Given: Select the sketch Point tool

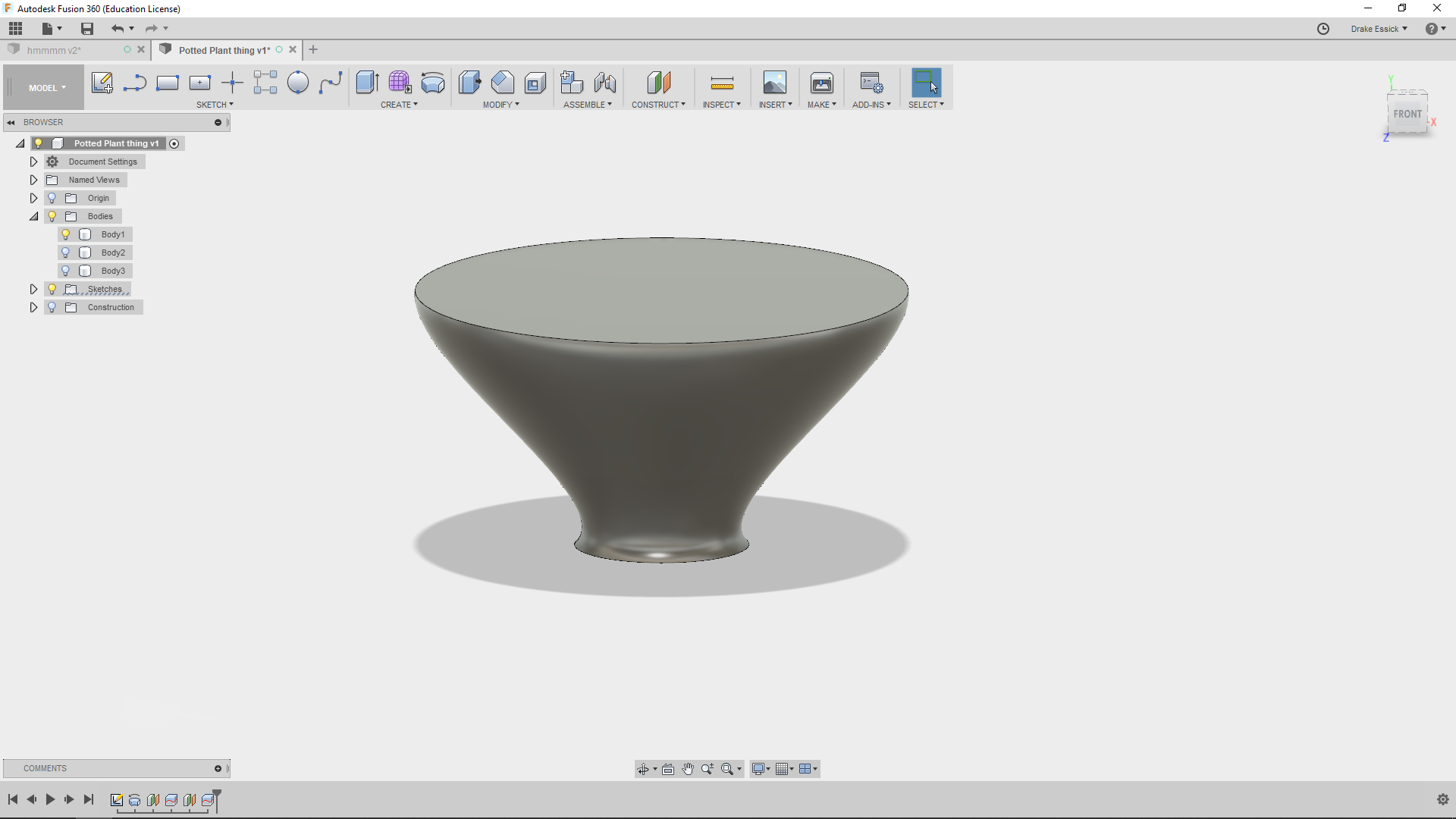Looking at the screenshot, I should [x=232, y=83].
